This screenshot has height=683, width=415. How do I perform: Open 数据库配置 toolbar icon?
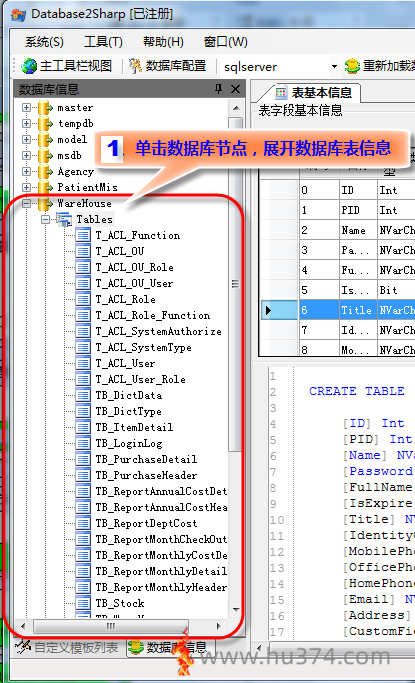click(135, 66)
